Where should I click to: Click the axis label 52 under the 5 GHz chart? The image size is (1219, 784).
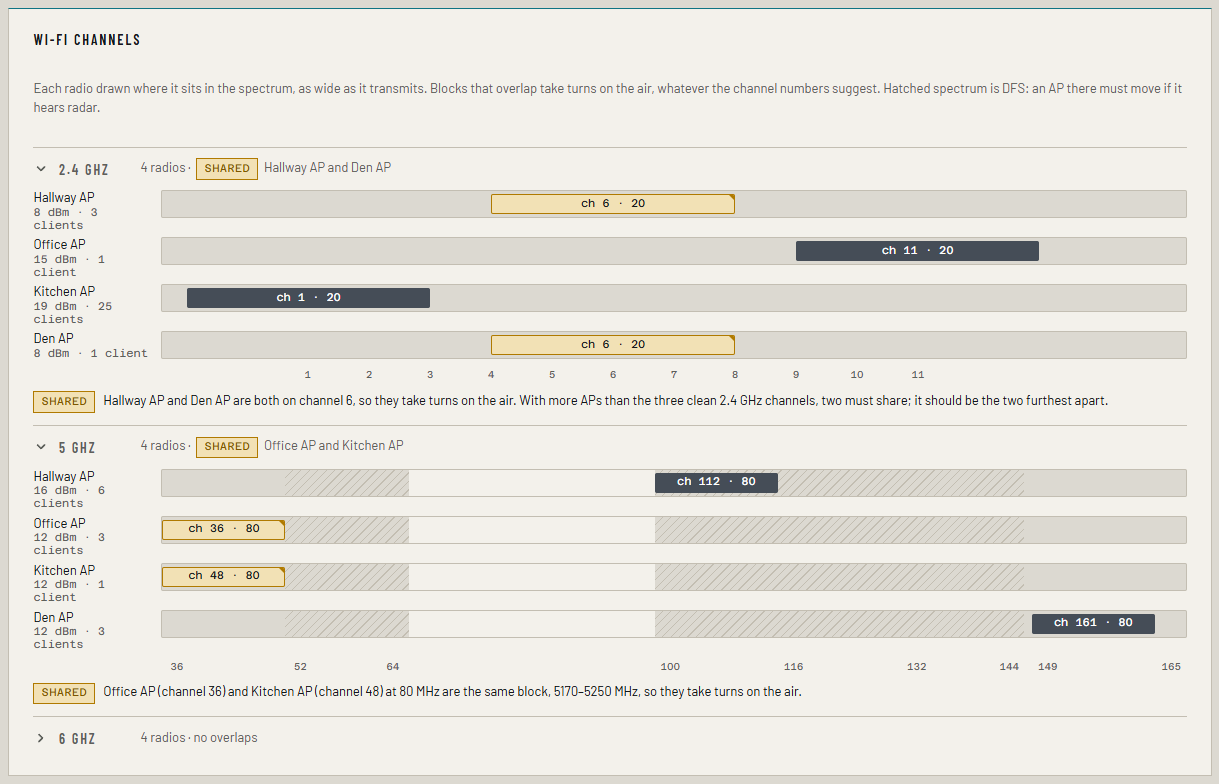[x=300, y=667]
